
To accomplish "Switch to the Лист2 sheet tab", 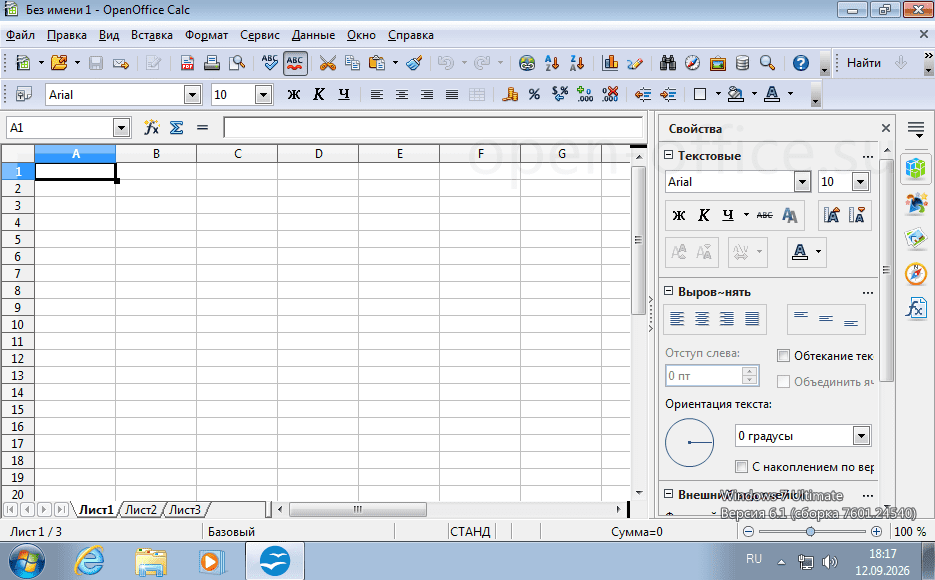I will click(x=141, y=510).
